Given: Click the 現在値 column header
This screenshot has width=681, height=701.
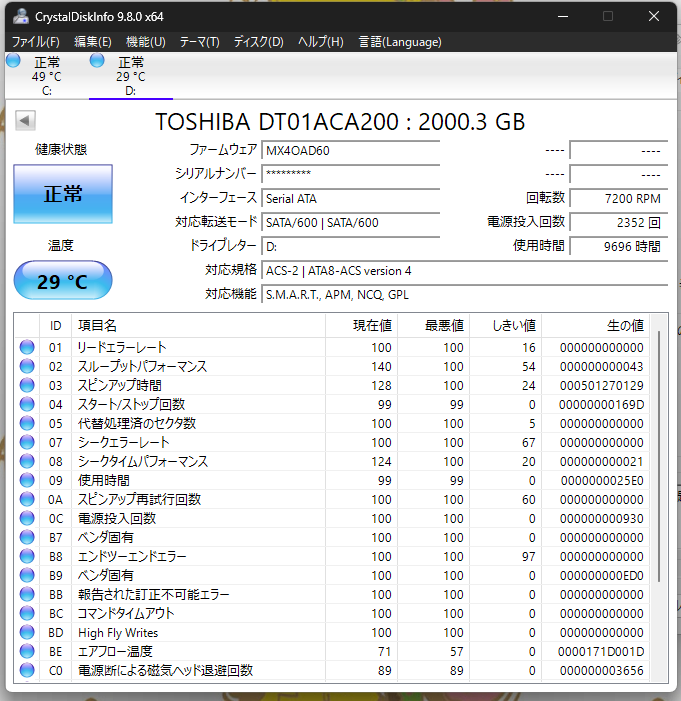Looking at the screenshot, I should [x=361, y=325].
